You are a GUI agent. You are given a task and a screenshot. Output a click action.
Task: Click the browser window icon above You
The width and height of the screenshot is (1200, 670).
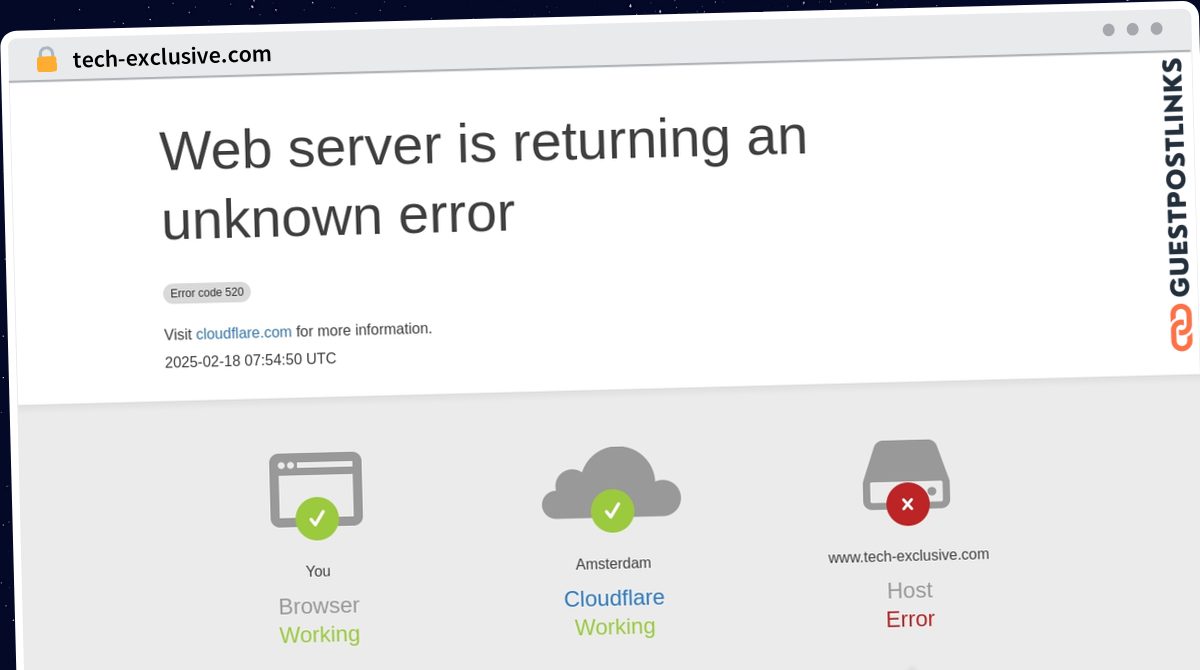pos(316,495)
